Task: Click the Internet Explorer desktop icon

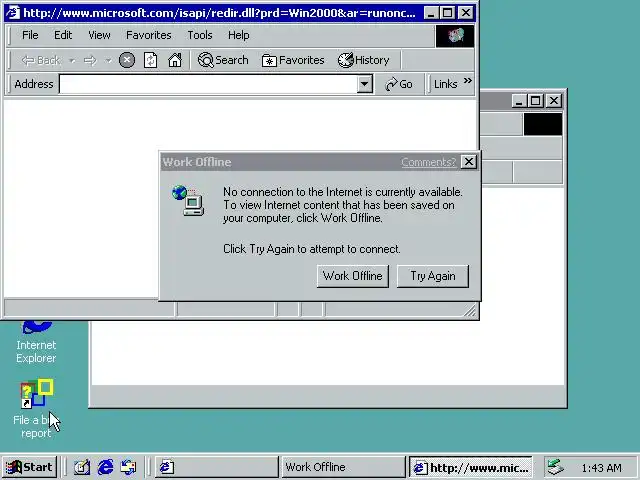Action: [x=36, y=343]
